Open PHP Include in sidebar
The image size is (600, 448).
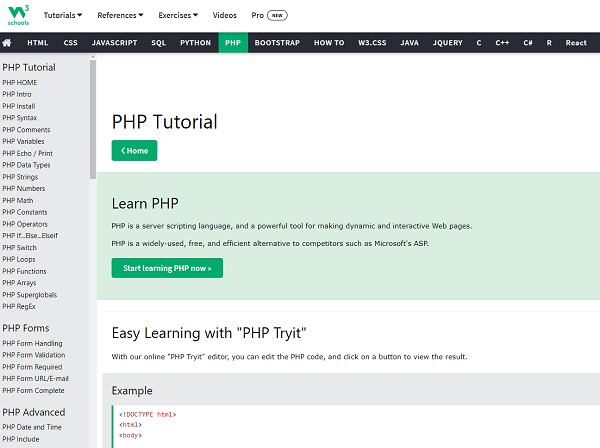(x=21, y=439)
